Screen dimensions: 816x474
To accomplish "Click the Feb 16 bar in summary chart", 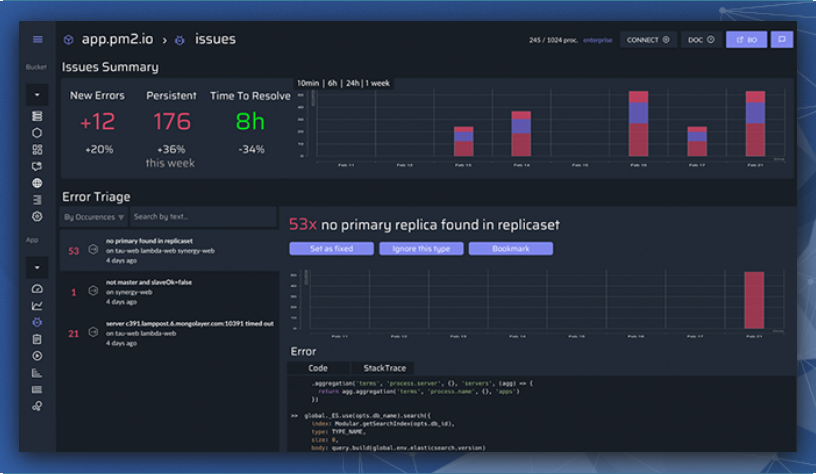I will [639, 124].
